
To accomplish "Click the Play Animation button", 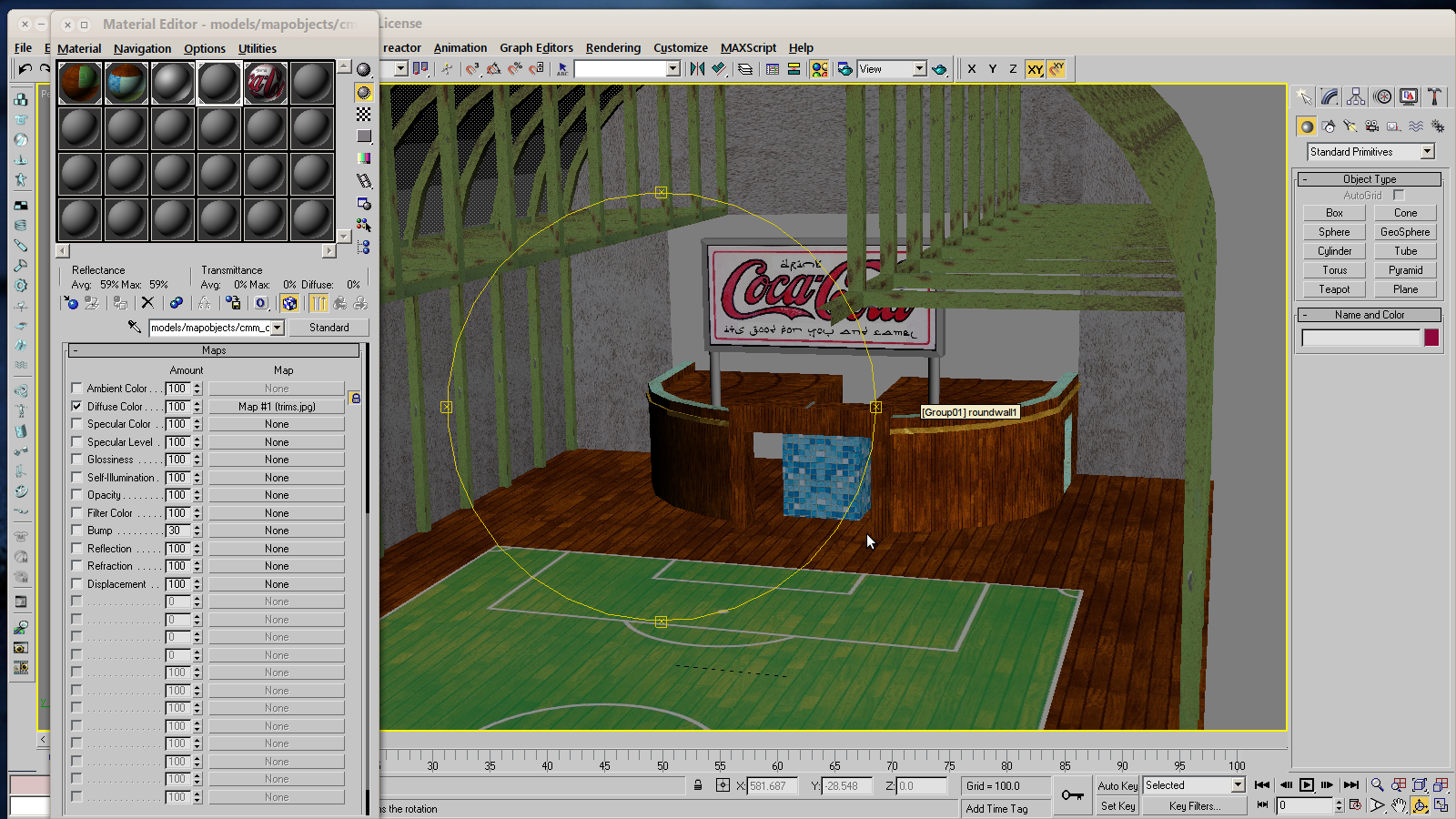I will click(1307, 784).
